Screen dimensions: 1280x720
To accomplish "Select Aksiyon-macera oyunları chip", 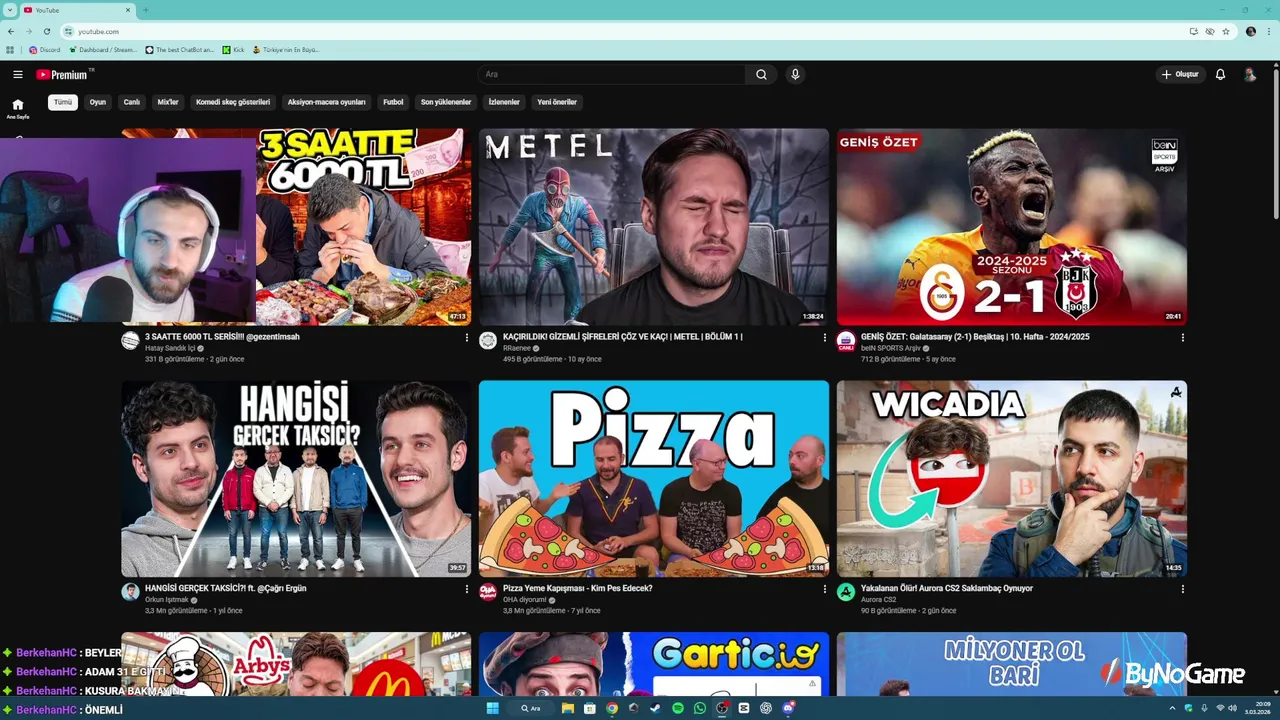I will click(326, 102).
